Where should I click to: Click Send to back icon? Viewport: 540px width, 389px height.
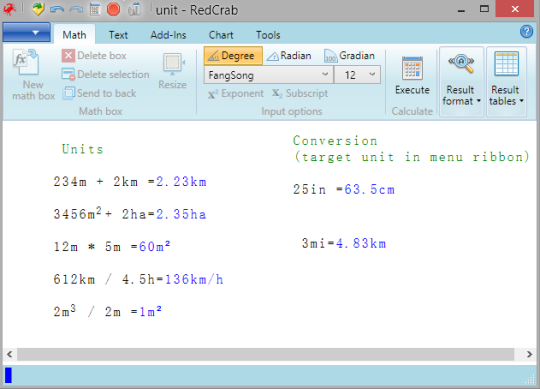68,93
